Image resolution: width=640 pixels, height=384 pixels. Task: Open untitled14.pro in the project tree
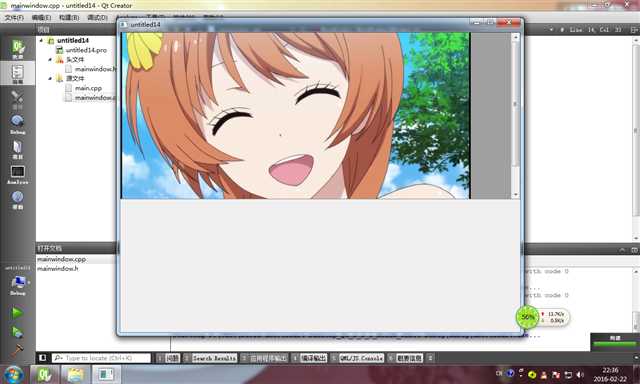86,50
